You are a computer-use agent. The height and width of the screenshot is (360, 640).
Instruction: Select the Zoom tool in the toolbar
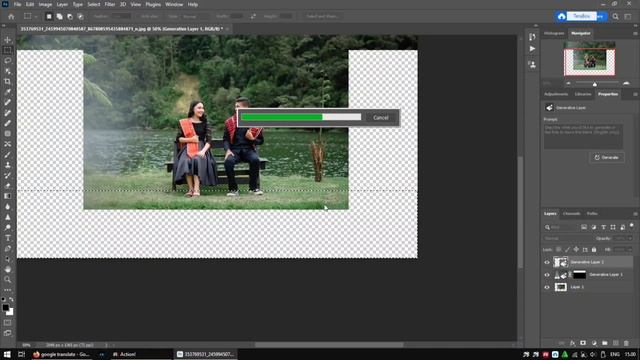click(8, 280)
